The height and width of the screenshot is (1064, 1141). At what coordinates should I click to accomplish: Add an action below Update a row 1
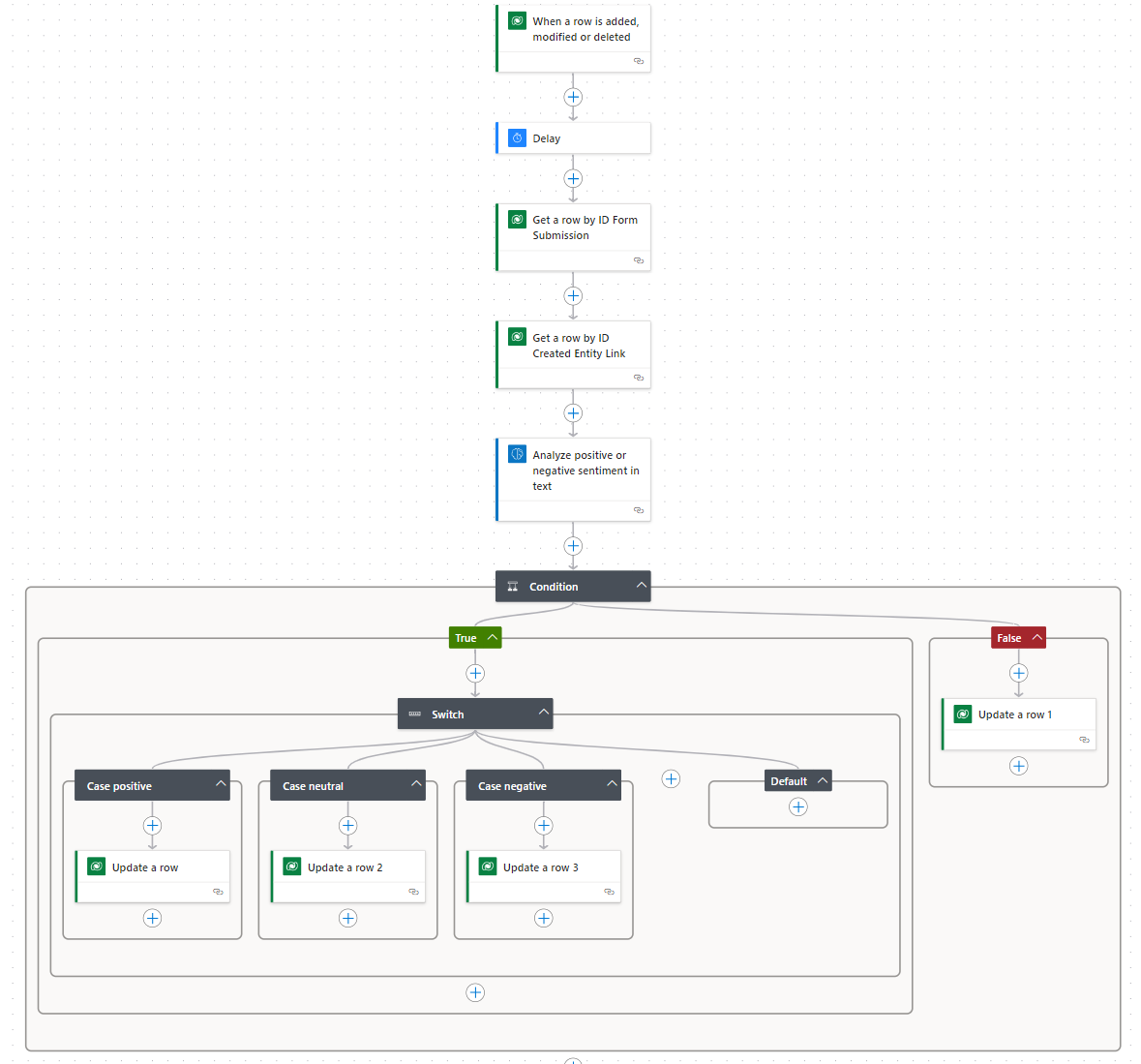pos(1018,765)
